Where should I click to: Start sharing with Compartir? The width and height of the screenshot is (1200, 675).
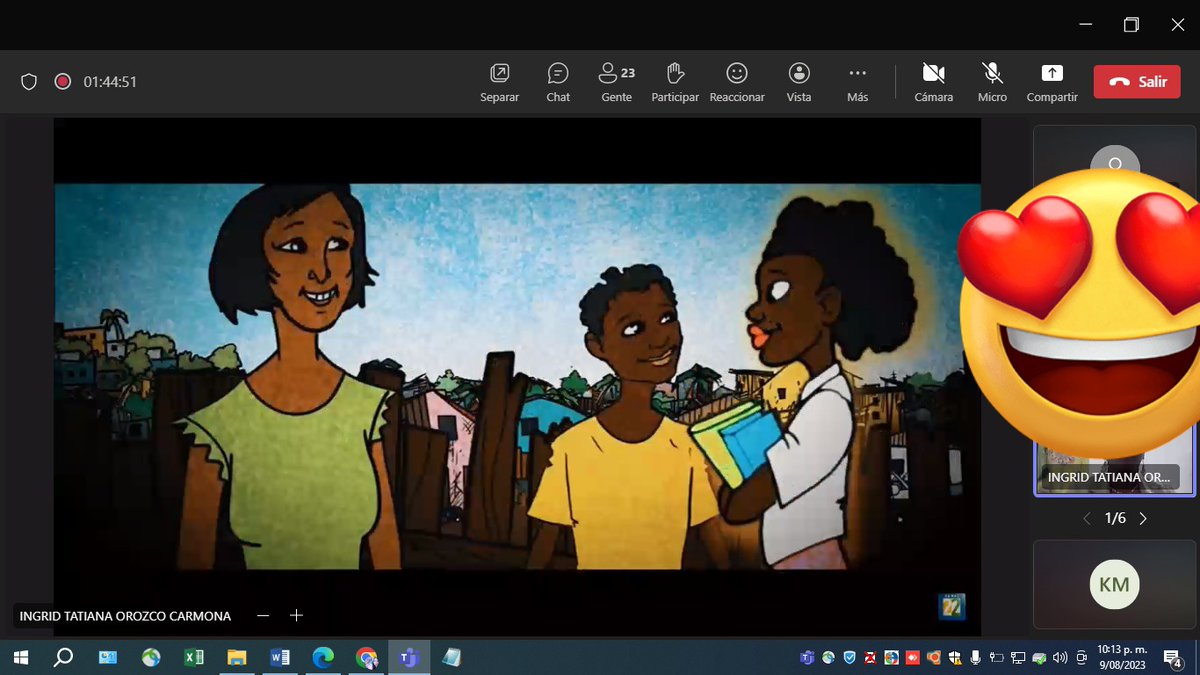pyautogui.click(x=1052, y=83)
